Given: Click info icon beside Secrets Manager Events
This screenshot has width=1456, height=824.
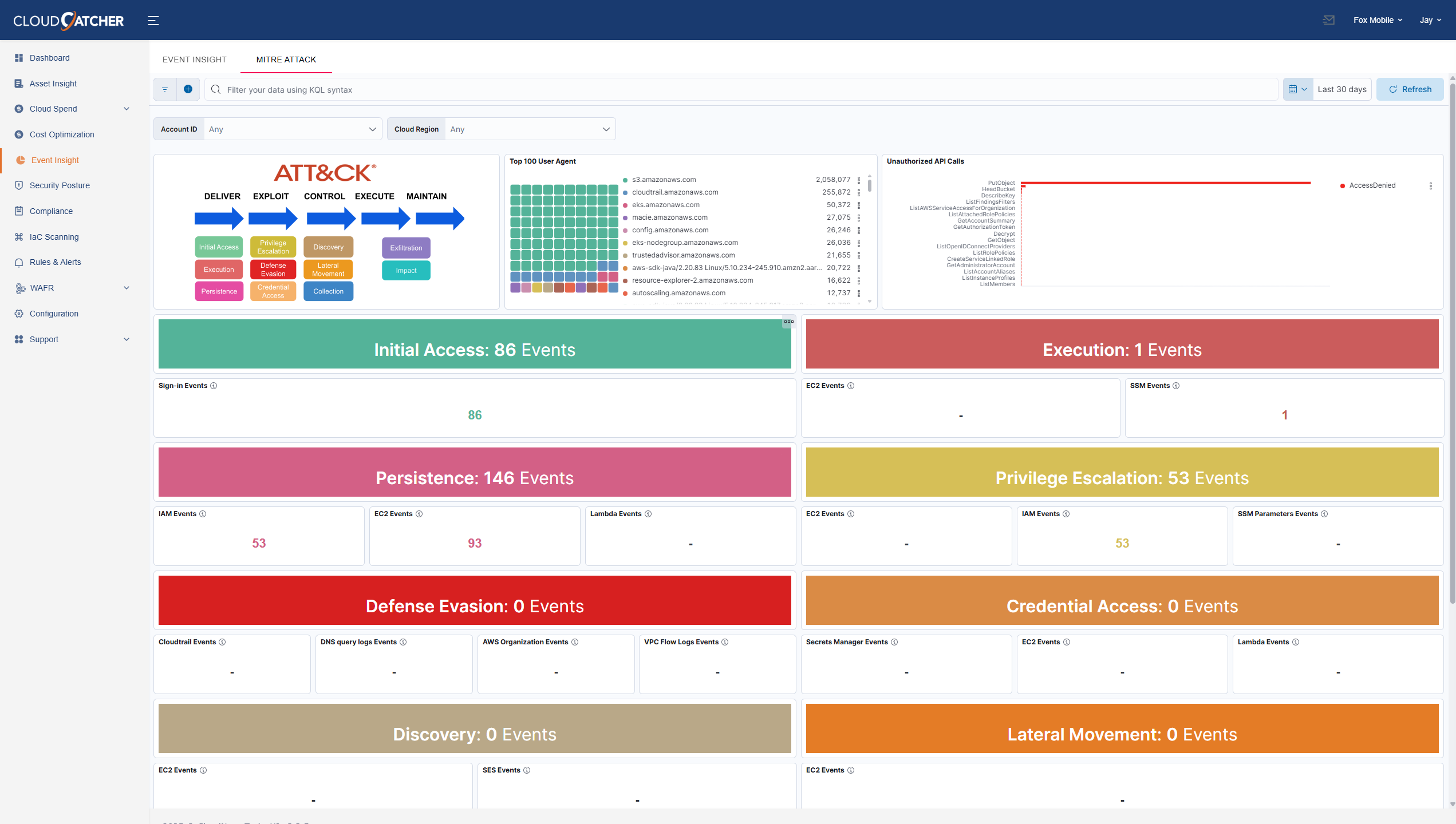Looking at the screenshot, I should pos(894,642).
